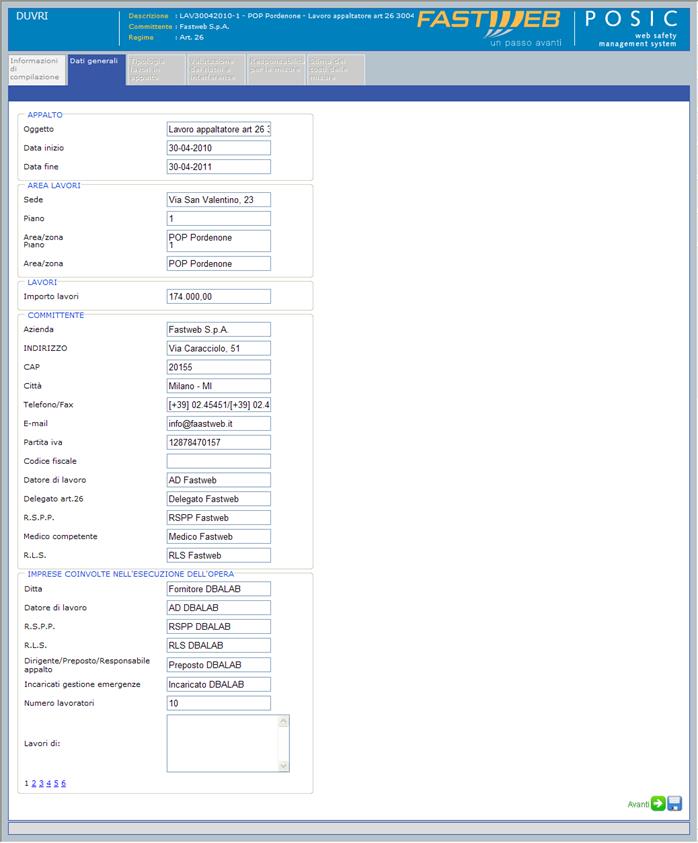Go to page 2 of imprese list
The width and height of the screenshot is (698, 843).
point(34,783)
